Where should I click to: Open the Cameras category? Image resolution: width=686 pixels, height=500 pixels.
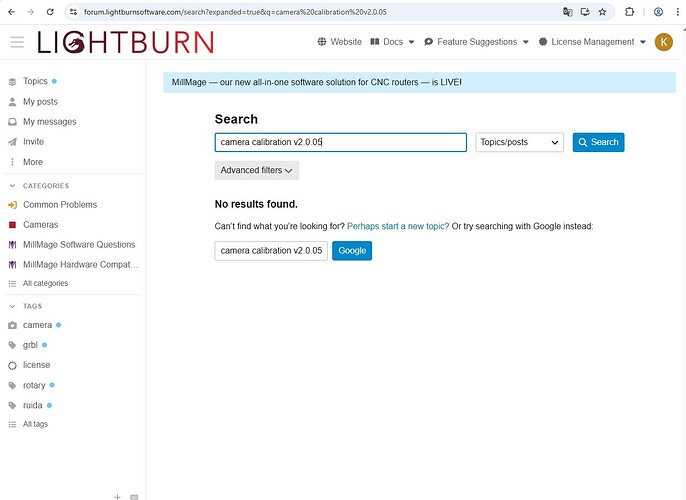pos(40,225)
